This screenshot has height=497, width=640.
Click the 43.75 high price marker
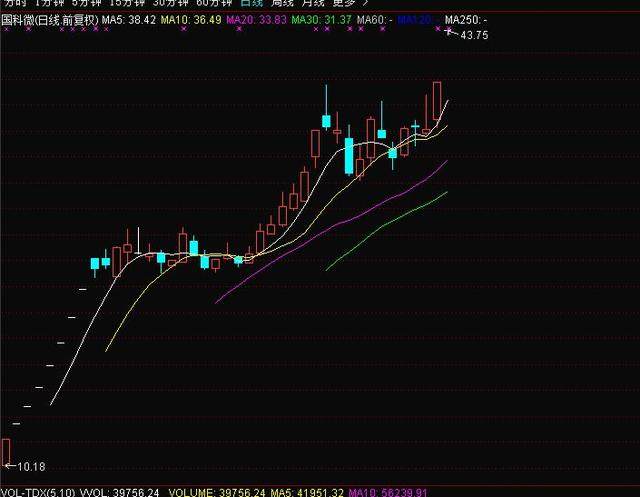[474, 36]
